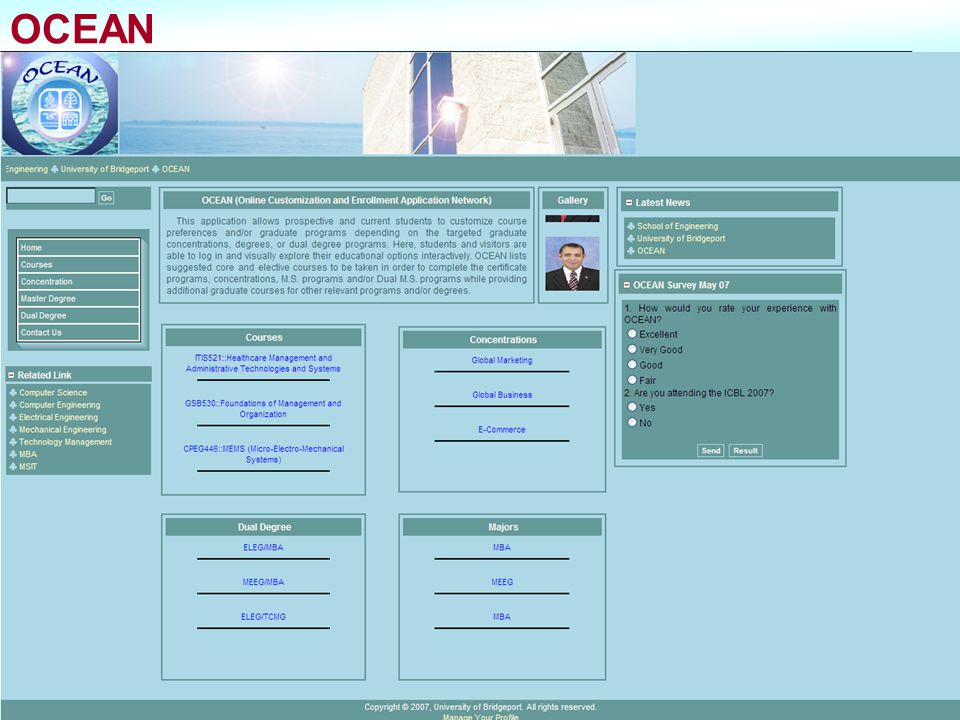Open Dual Degree menu item
This screenshot has height=720, width=960.
click(78, 315)
